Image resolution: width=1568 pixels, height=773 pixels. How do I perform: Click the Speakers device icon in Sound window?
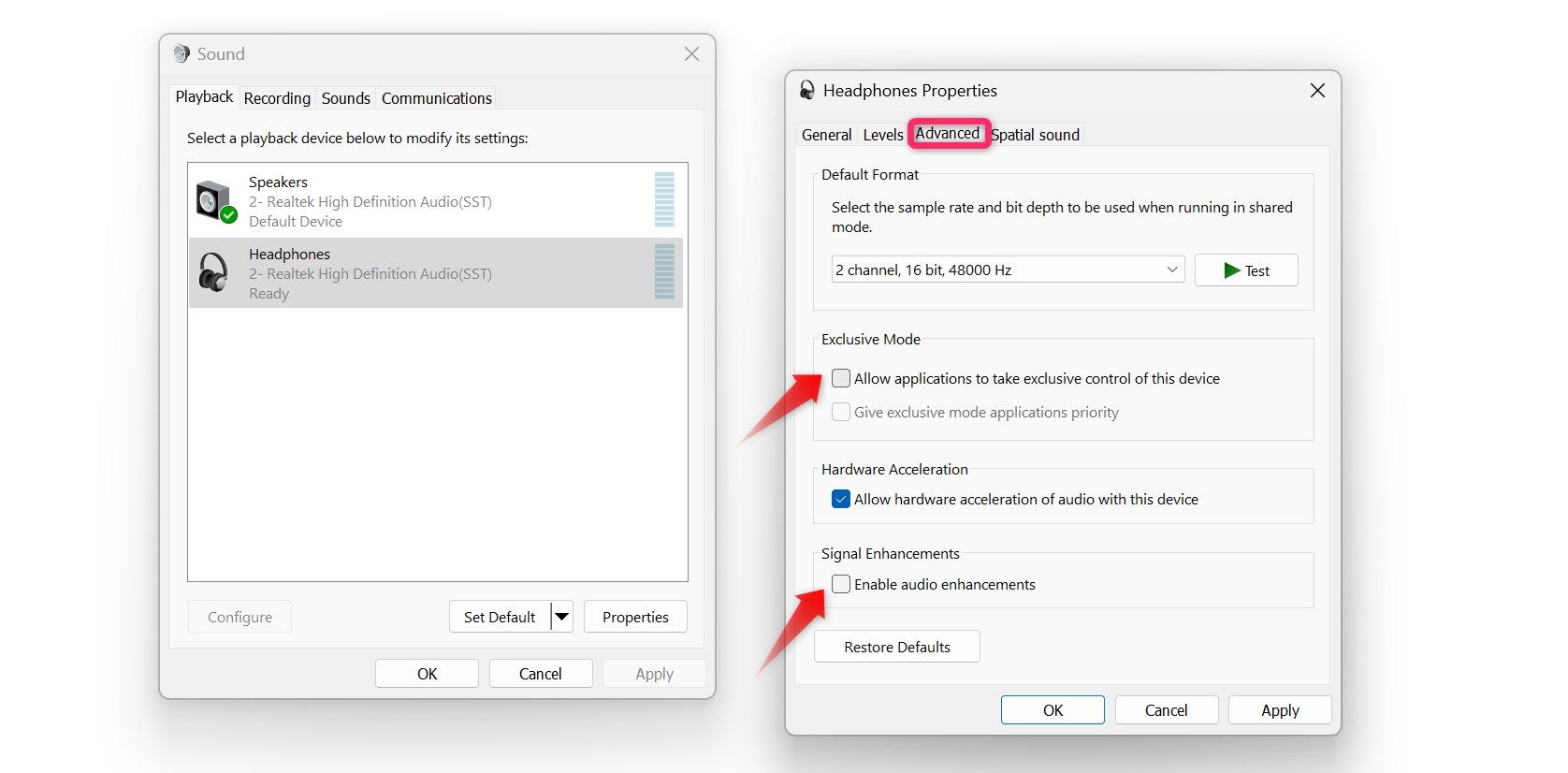click(x=215, y=201)
